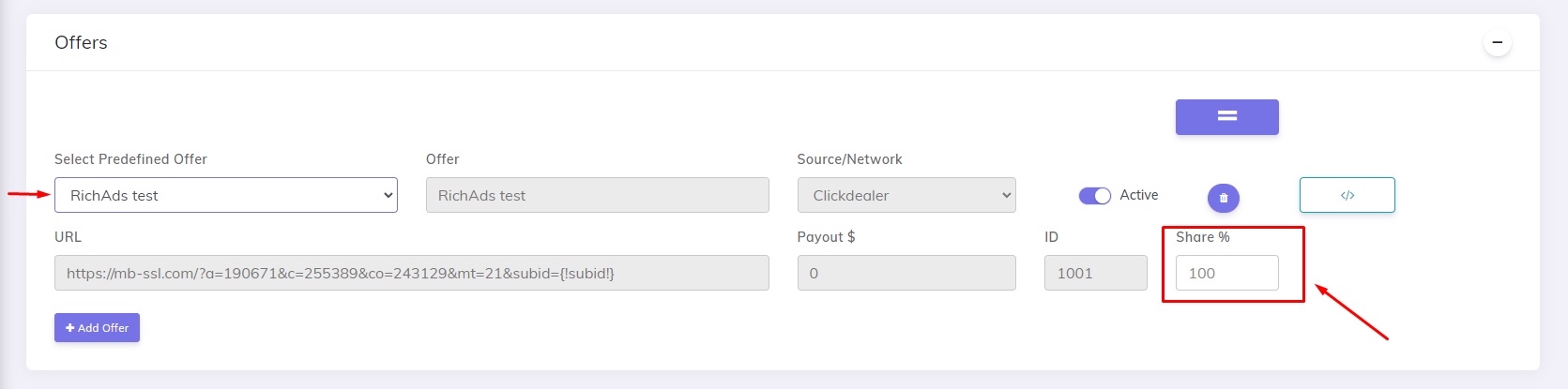Click the plus icon on Add Offer
The image size is (1568, 389).
[x=70, y=328]
